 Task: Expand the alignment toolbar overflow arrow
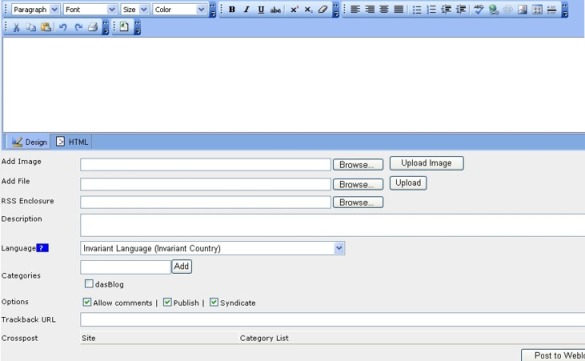click(x=565, y=10)
